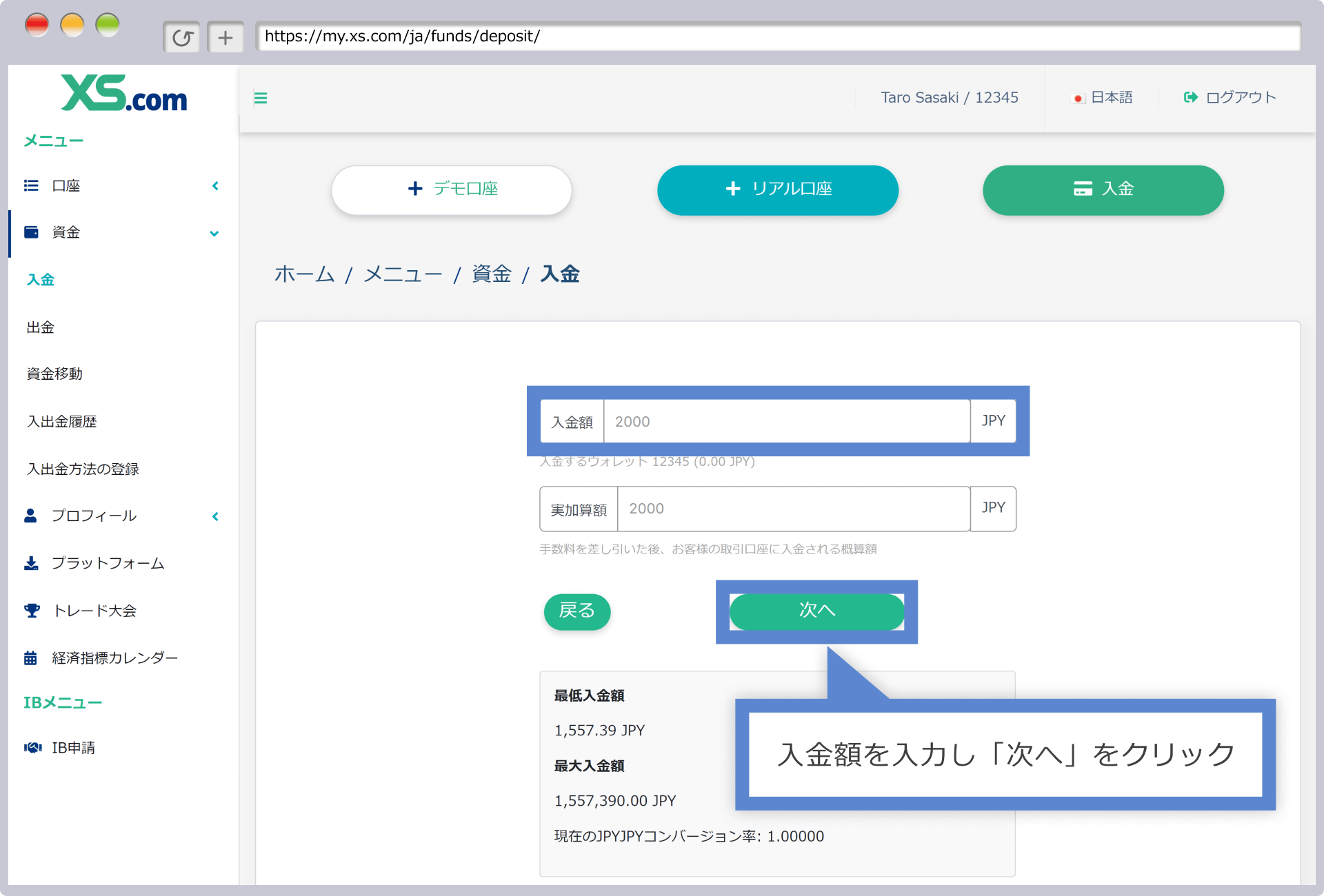This screenshot has height=896, width=1324.
Task: Toggle the hamburger menu icon
Action: (261, 98)
